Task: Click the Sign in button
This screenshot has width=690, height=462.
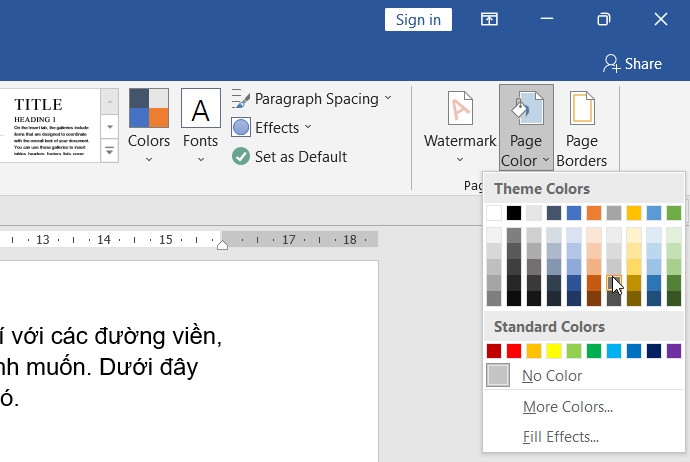Action: [x=418, y=19]
